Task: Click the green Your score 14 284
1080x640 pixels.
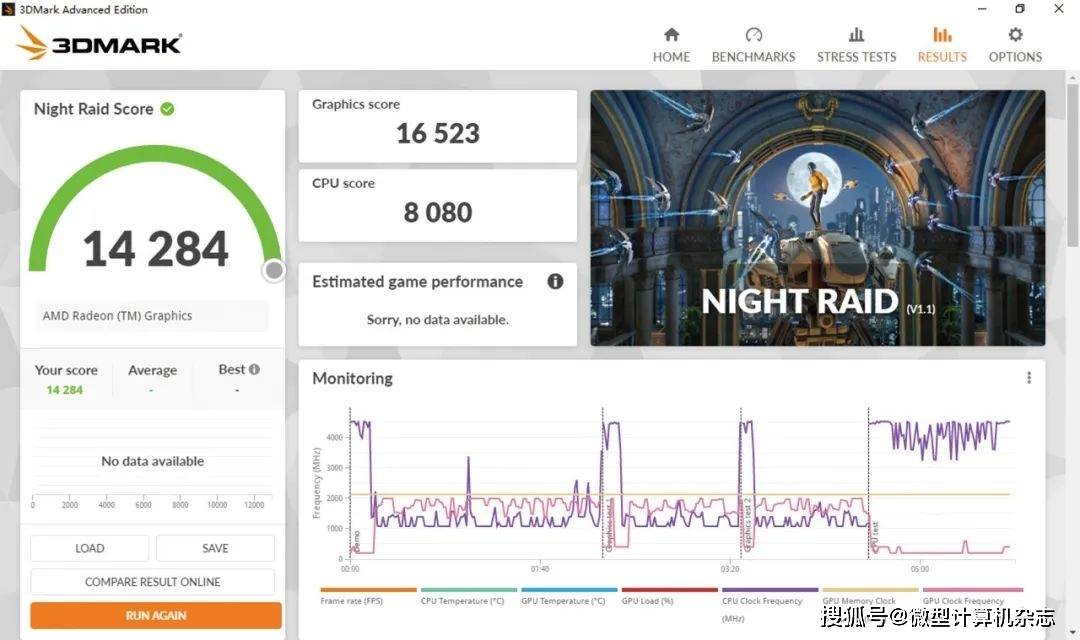Action: [x=65, y=390]
